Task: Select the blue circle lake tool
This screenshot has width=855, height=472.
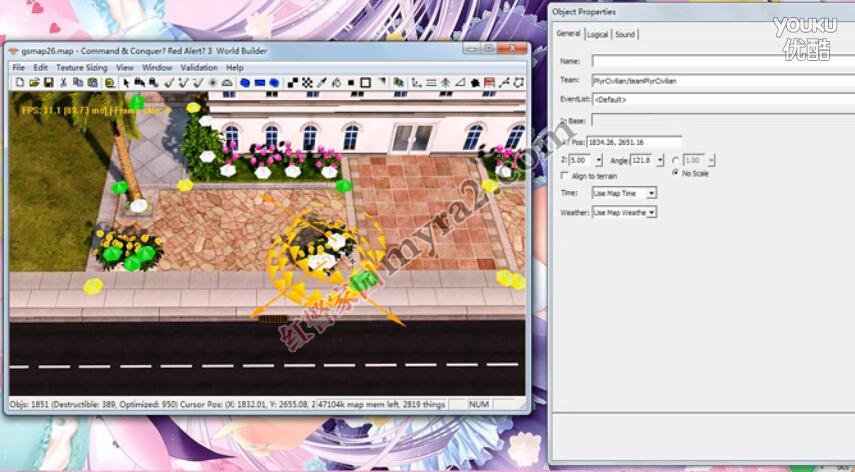Action: point(274,82)
